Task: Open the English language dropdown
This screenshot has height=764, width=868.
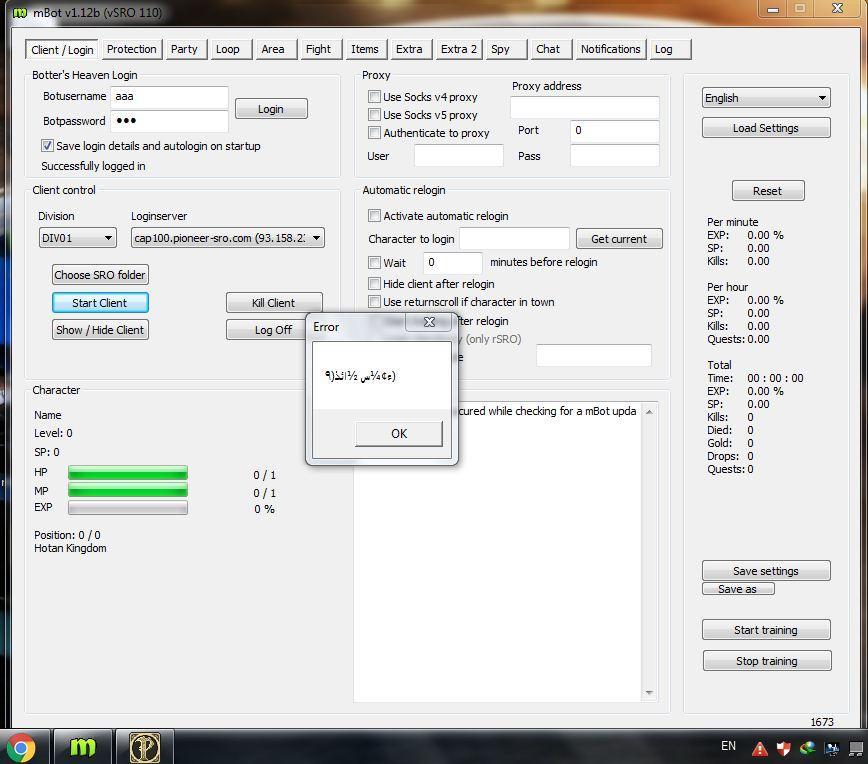Action: pos(766,98)
